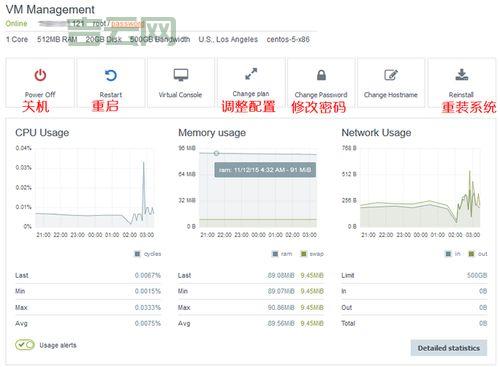The height and width of the screenshot is (367, 500).
Task: Toggle the out legend swatch
Action: (471, 254)
